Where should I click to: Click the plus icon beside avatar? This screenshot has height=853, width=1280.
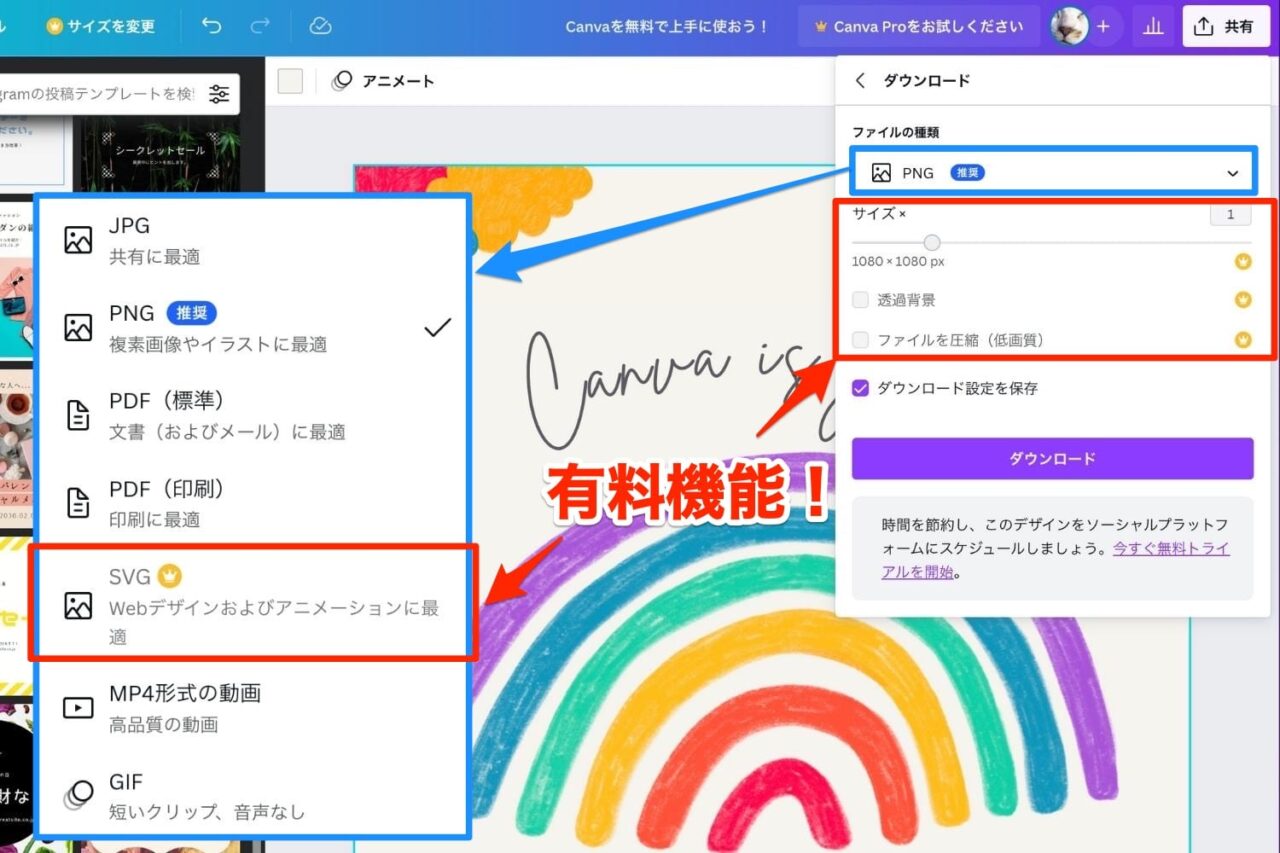(x=1103, y=27)
